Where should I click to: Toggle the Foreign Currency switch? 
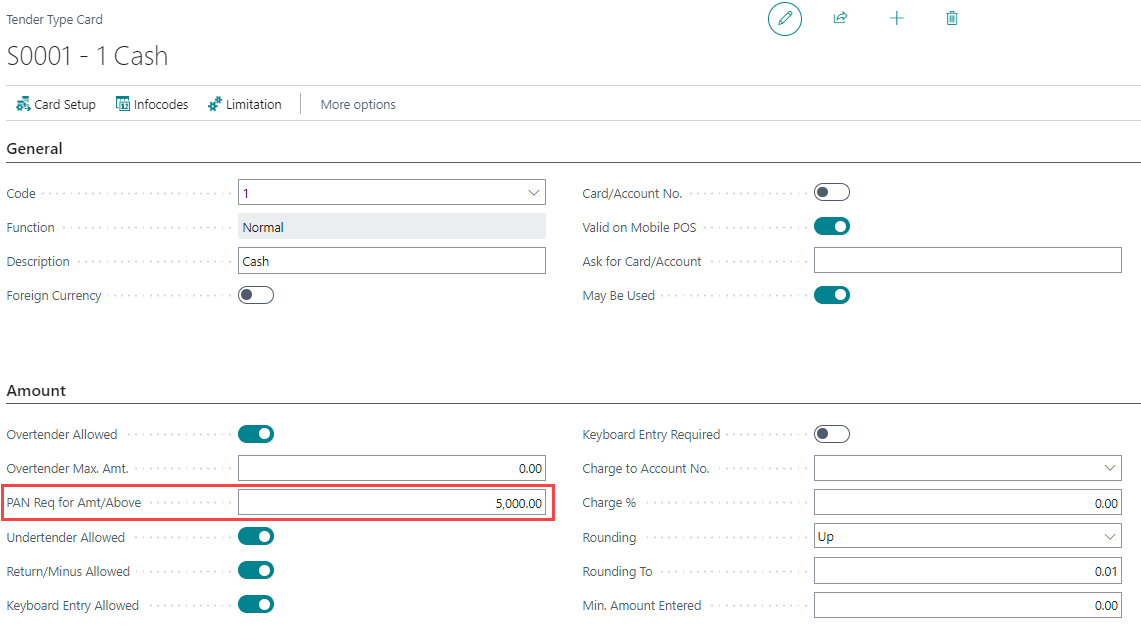(x=256, y=295)
